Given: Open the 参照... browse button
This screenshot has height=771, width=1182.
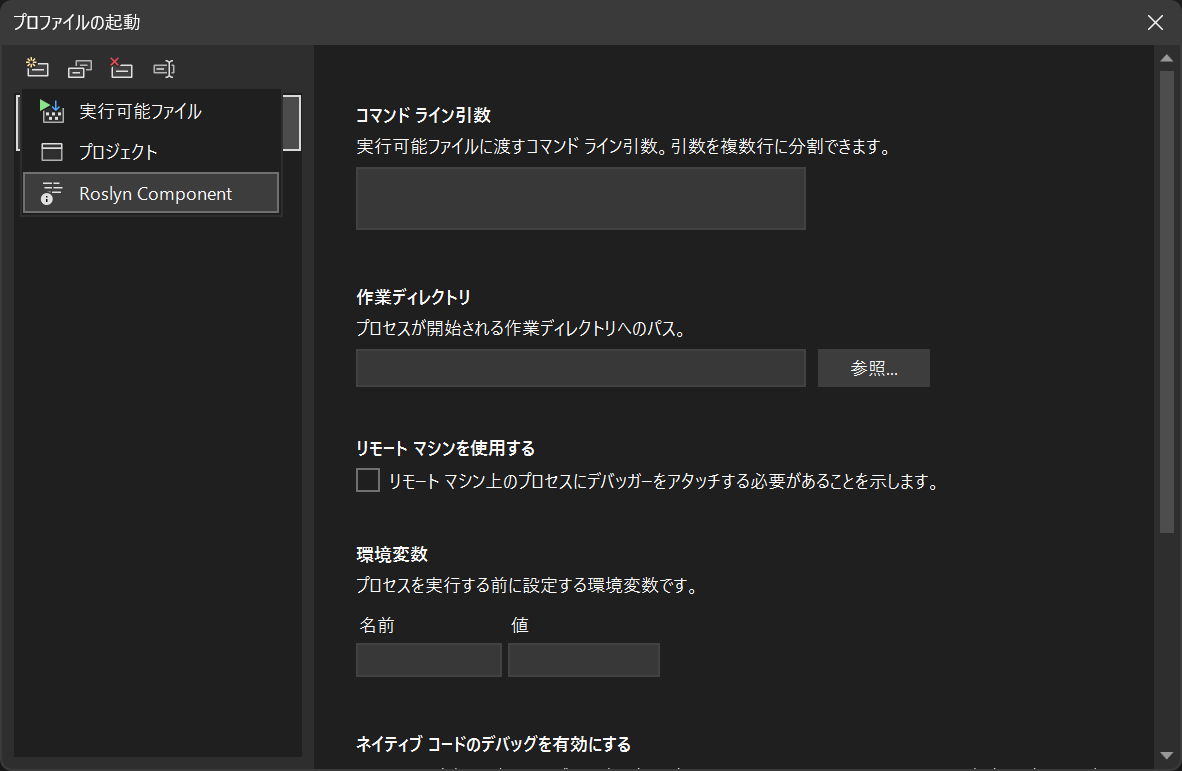Looking at the screenshot, I should point(874,368).
